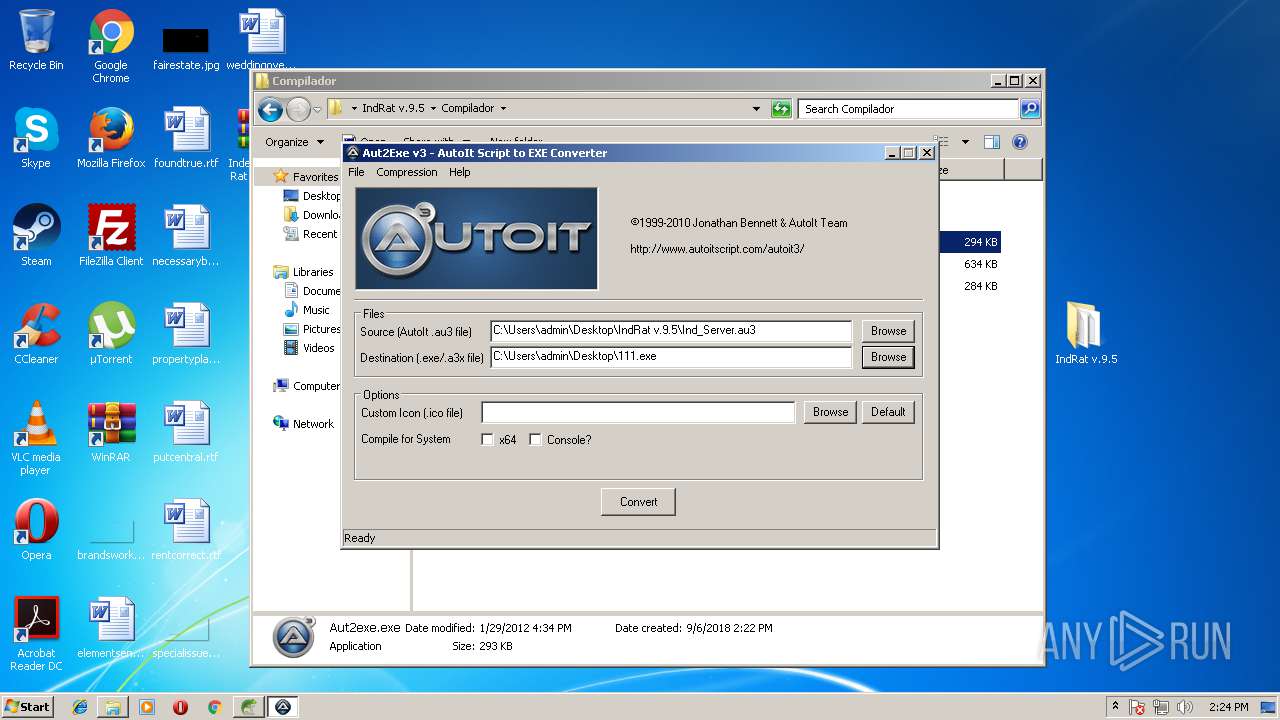1280x720 pixels.
Task: Click the Explorer Forward arrow button
Action: 298,109
